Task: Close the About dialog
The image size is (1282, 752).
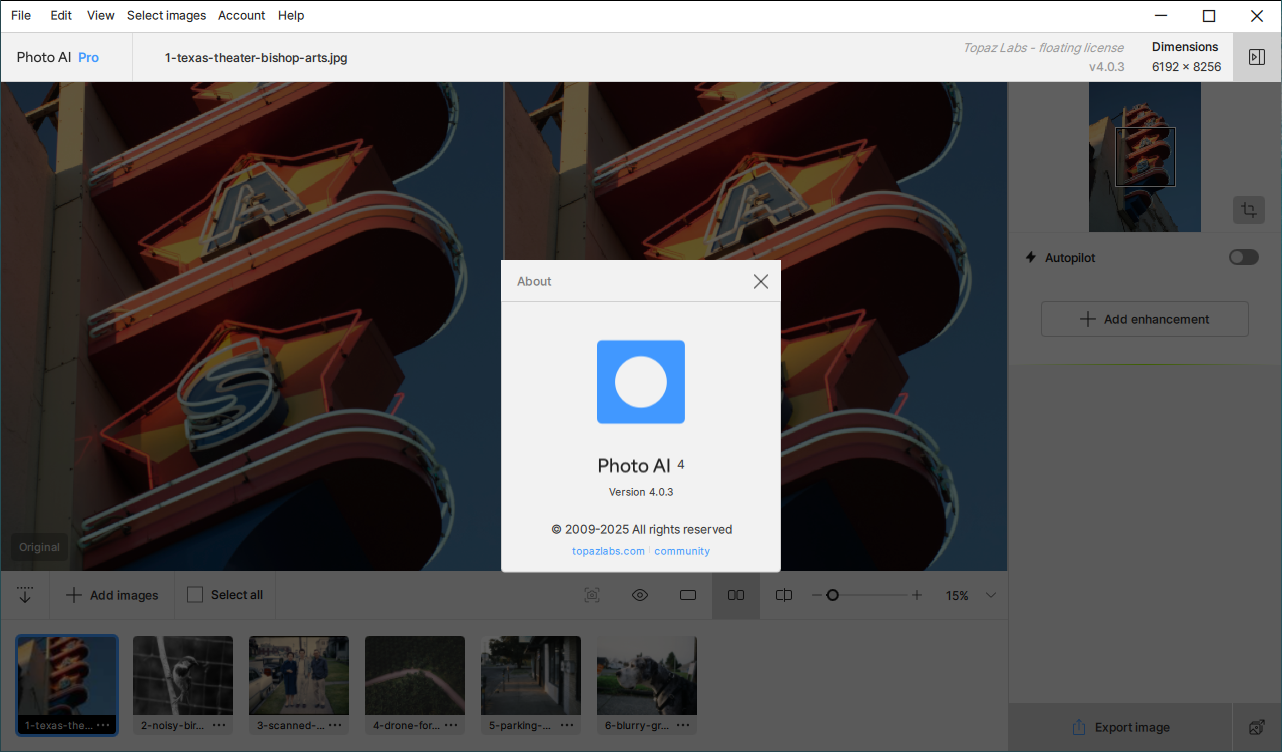Action: tap(761, 282)
